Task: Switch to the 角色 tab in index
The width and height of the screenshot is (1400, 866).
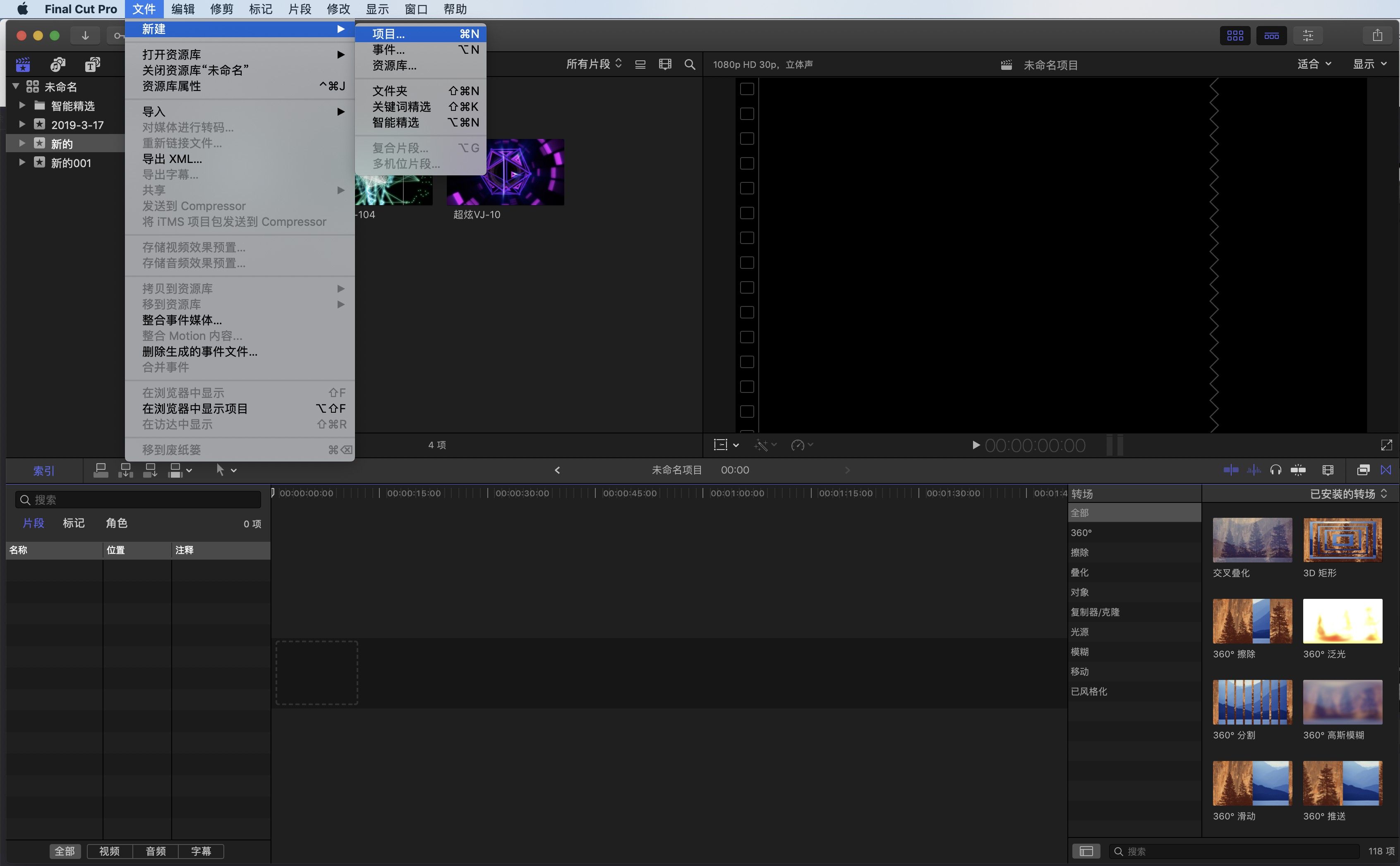Action: (116, 523)
